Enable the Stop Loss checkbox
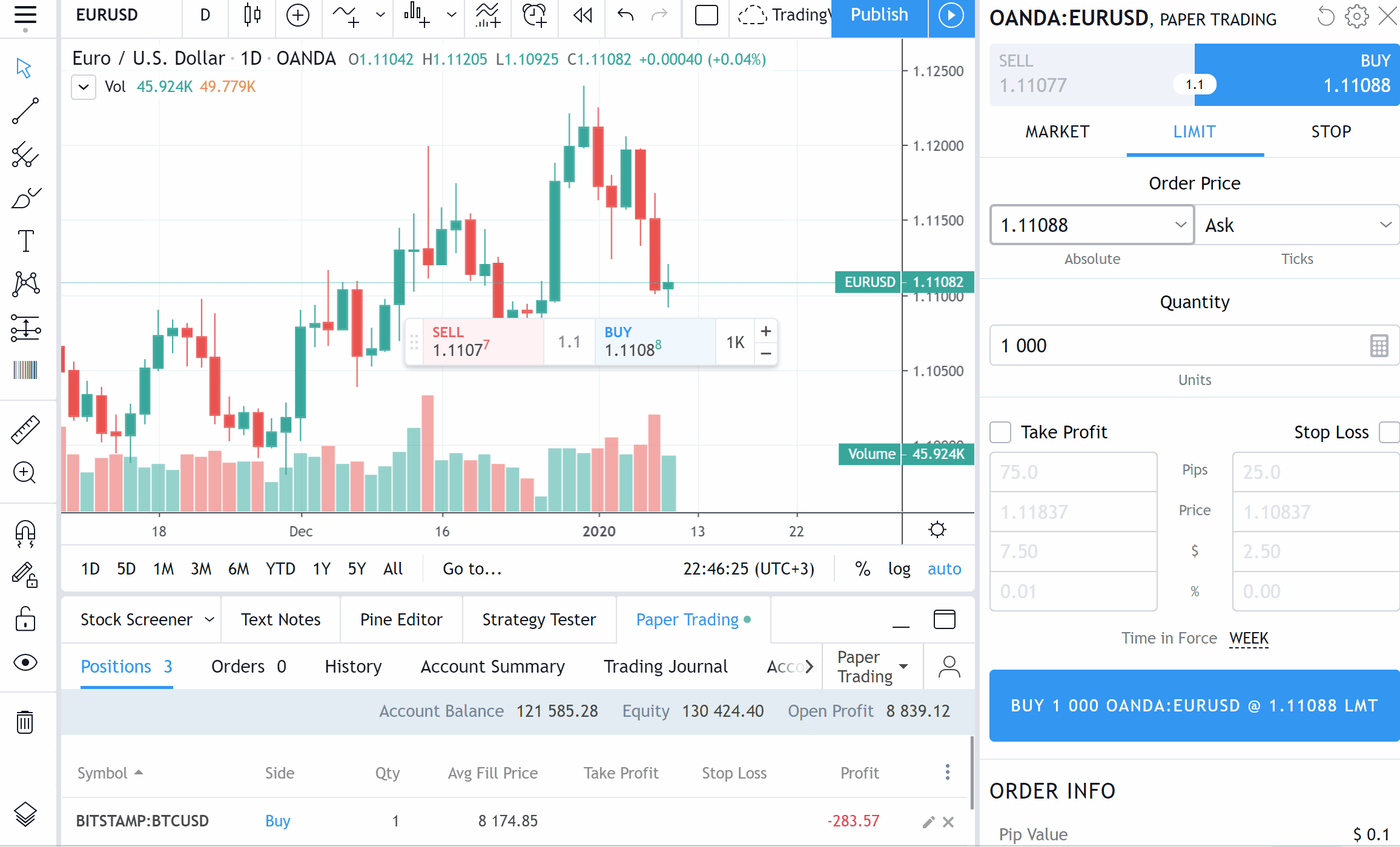Viewport: 1400px width, 847px height. coord(1388,432)
